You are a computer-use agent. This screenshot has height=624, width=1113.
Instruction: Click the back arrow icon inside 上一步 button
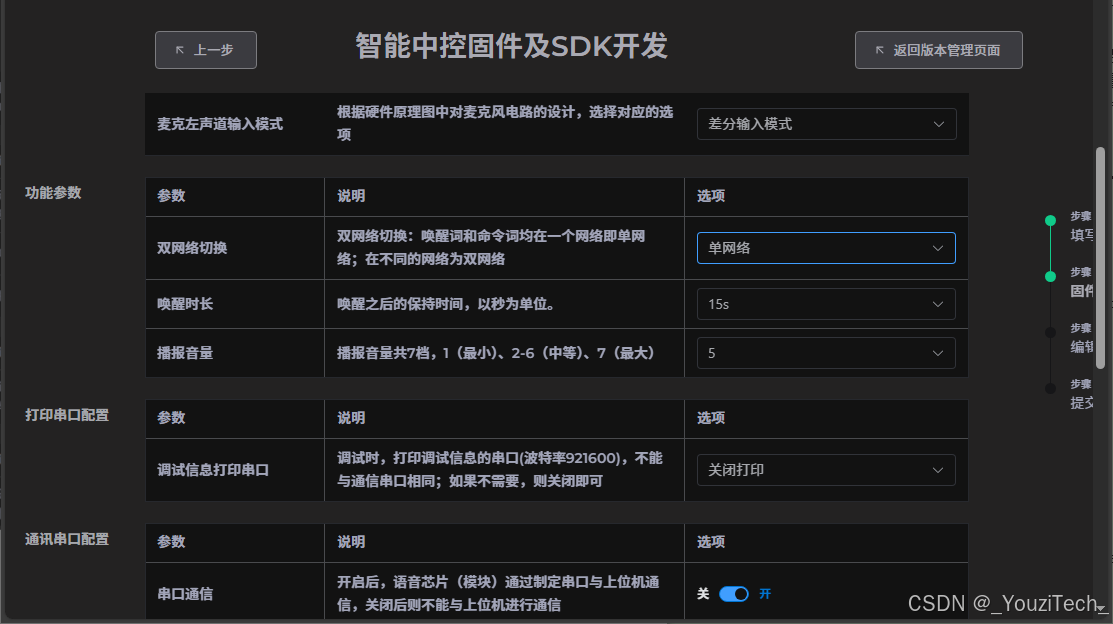(181, 49)
